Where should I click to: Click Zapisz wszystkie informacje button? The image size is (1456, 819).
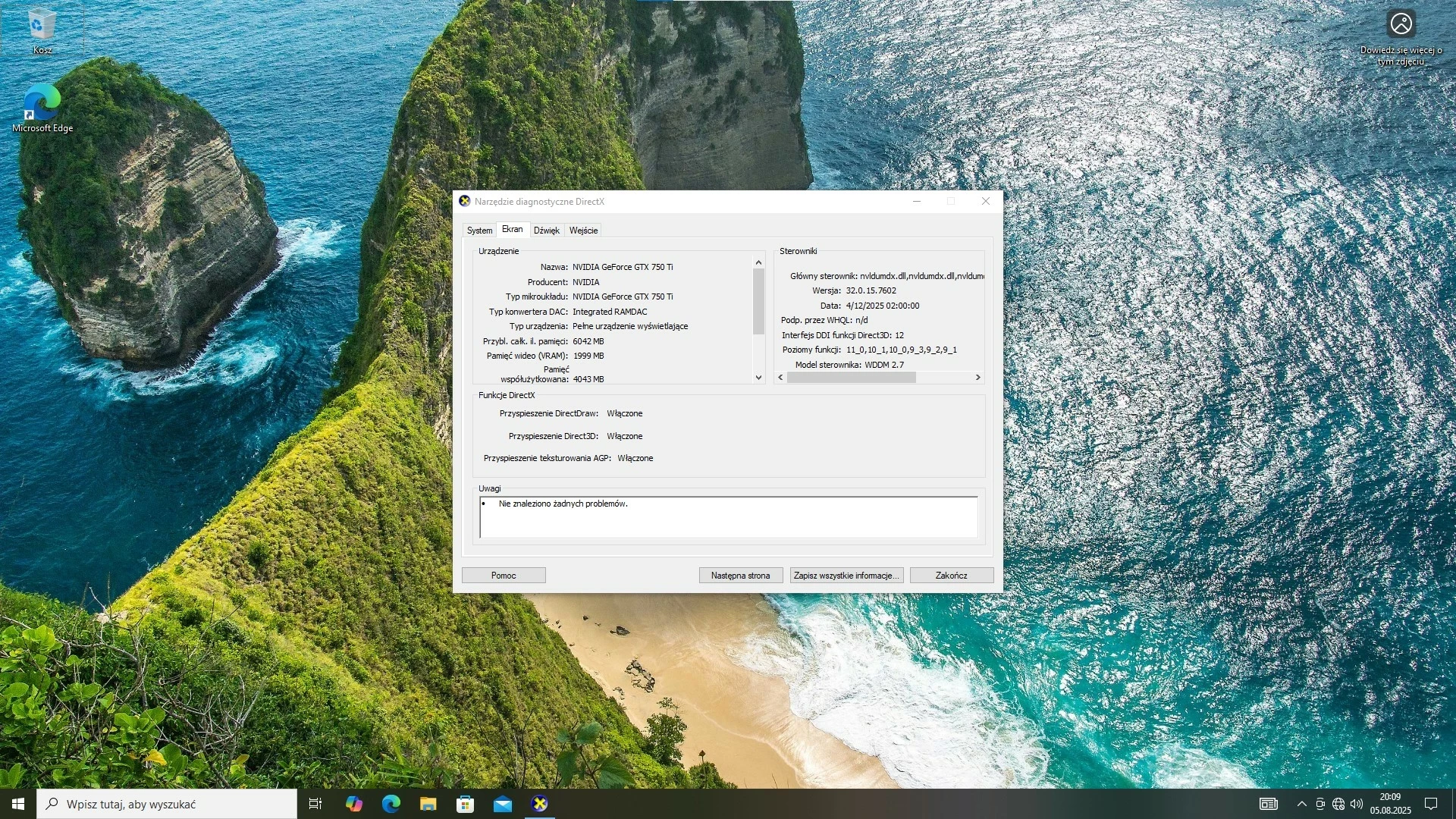point(846,576)
